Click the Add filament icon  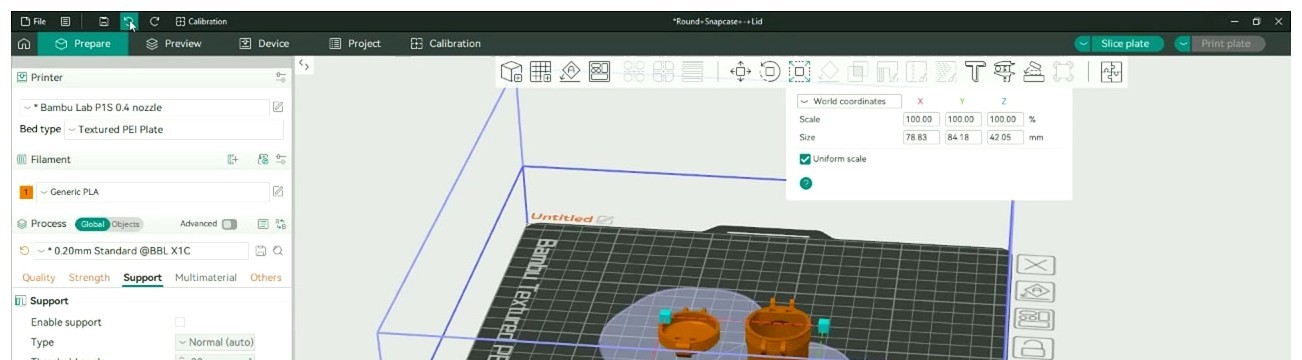click(x=233, y=159)
